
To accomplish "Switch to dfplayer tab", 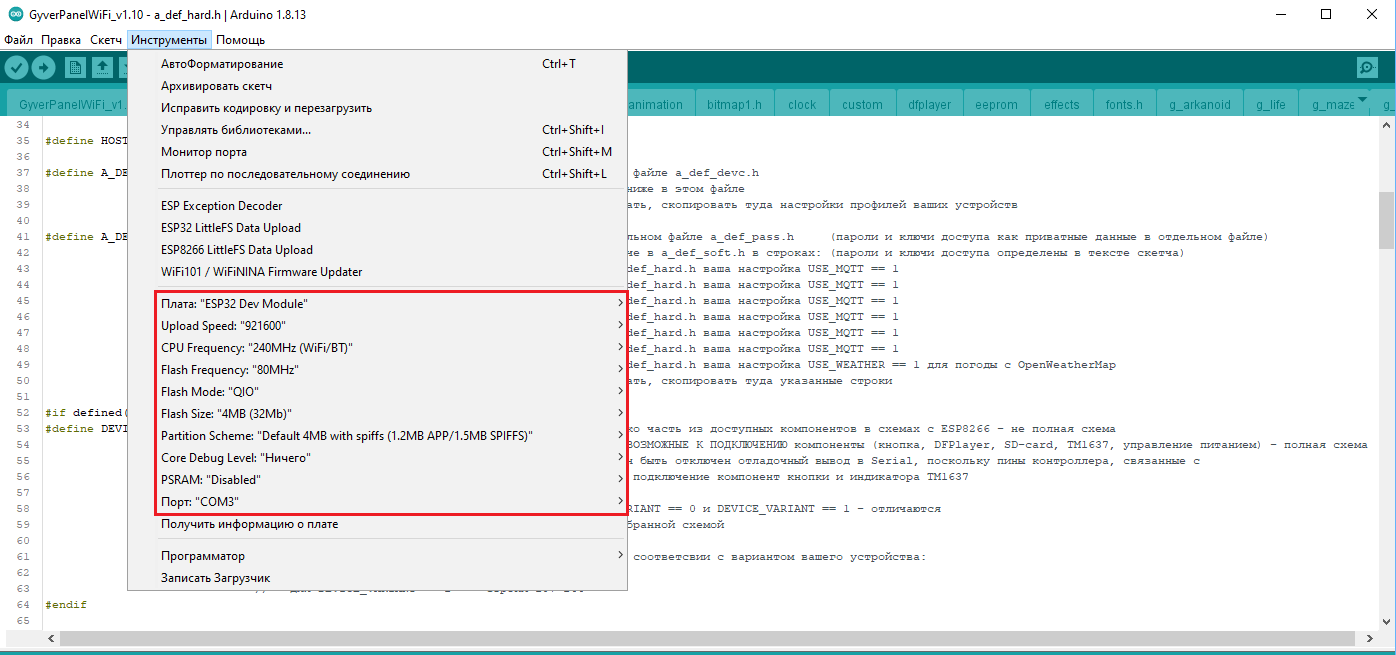I will point(929,104).
